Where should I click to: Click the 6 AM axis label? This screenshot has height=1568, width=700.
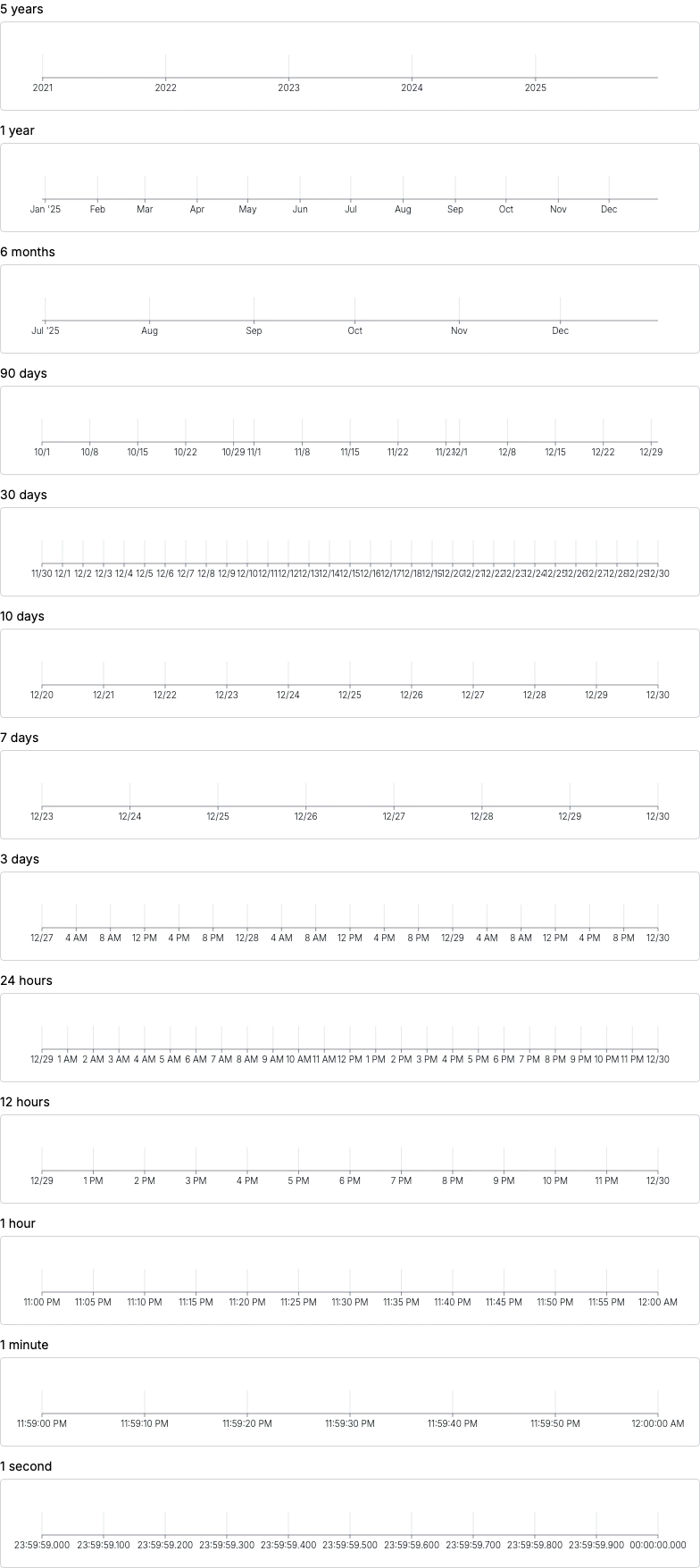pyautogui.click(x=196, y=1059)
